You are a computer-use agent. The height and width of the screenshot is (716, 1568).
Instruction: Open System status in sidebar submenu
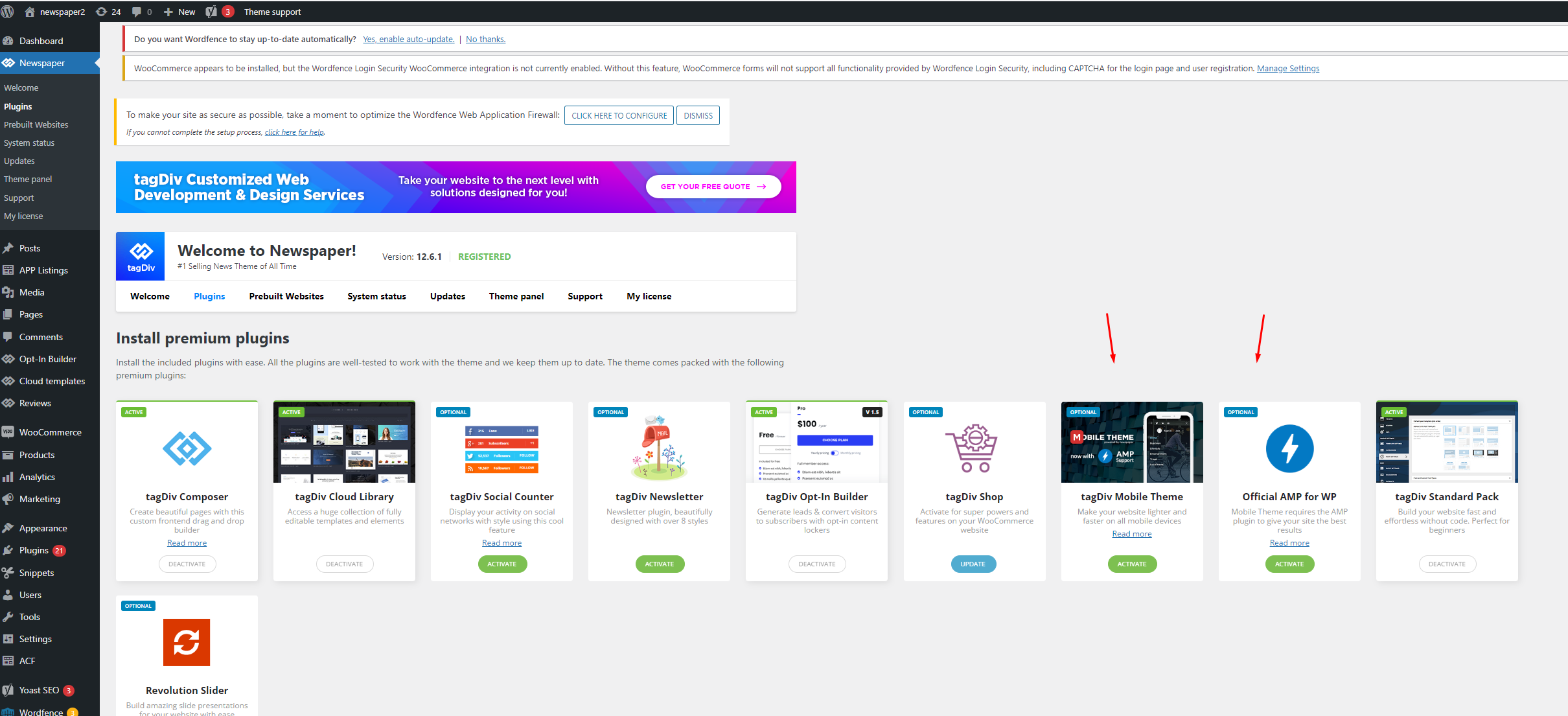29,143
